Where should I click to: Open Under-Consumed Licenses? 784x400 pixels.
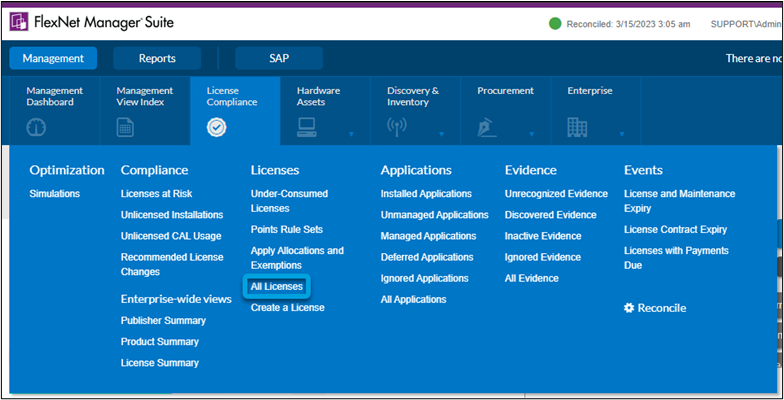pyautogui.click(x=290, y=200)
